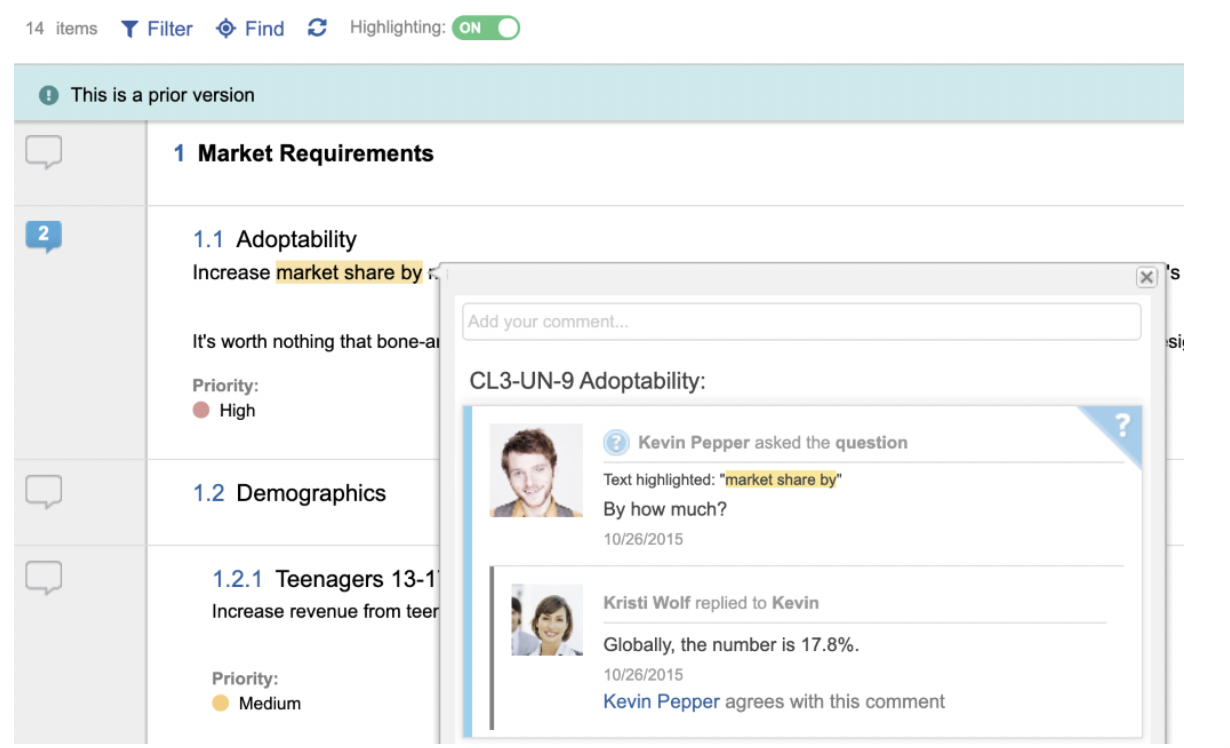Click the refresh arrows icon

(317, 28)
